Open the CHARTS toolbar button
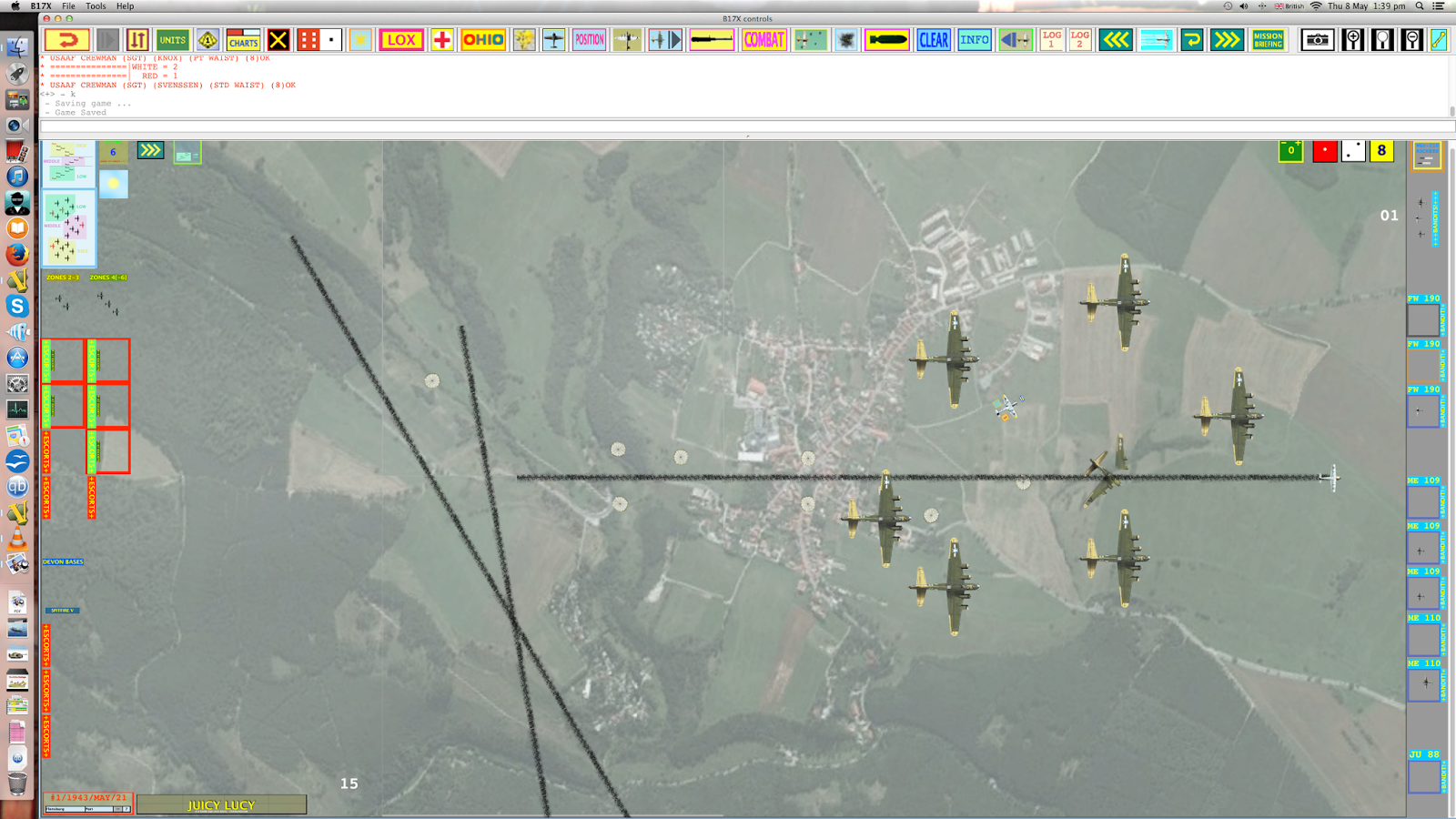Image resolution: width=1456 pixels, height=819 pixels. tap(243, 40)
